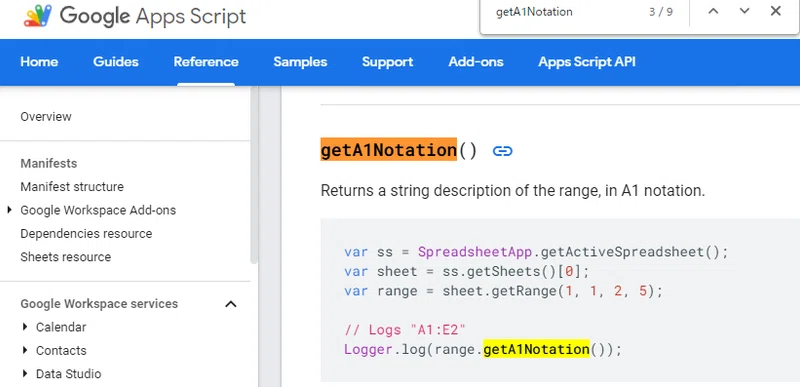Open the Samples tab
This screenshot has height=387, width=800.
(300, 62)
